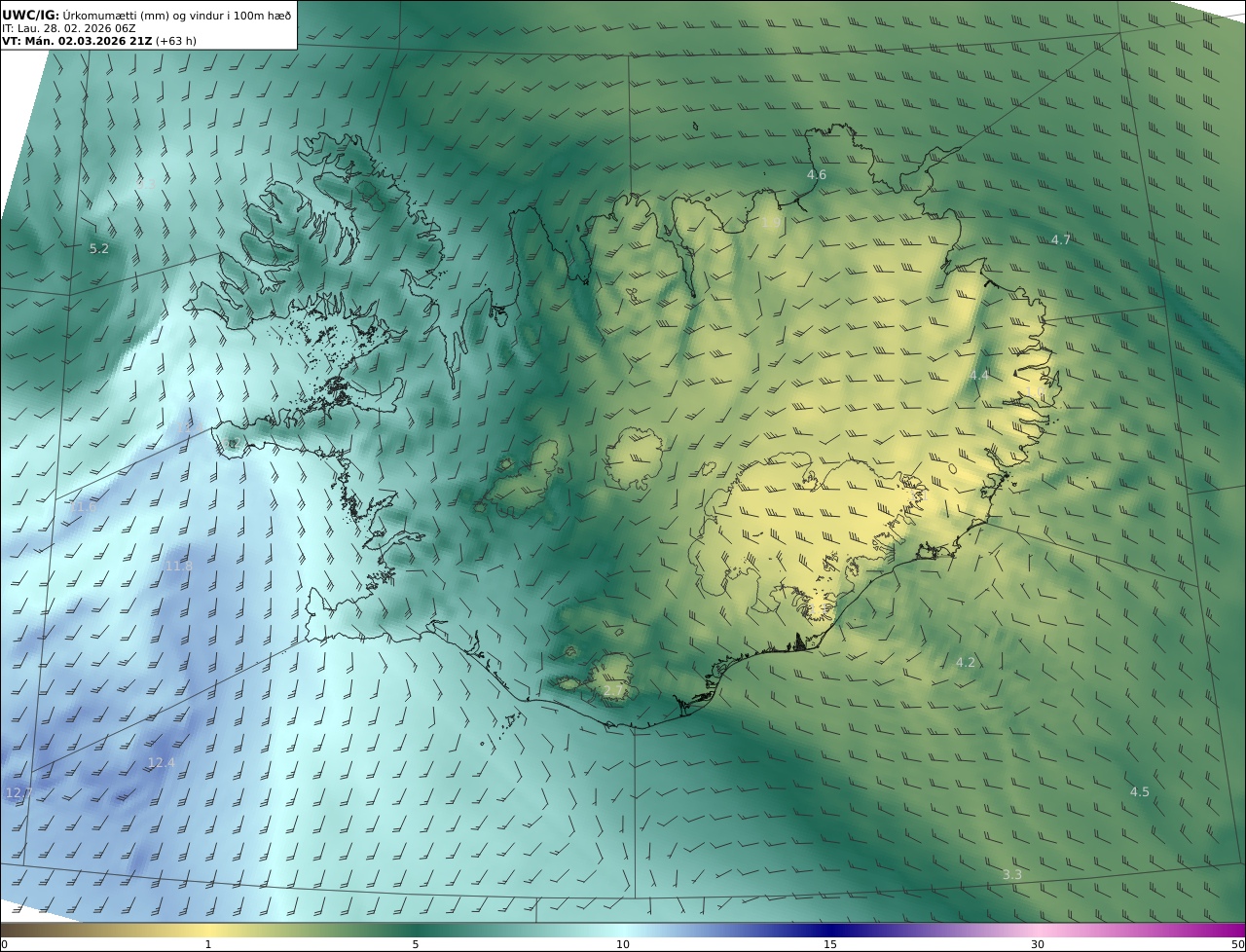Click the 2.7 value label
This screenshot has height=952, width=1246.
[613, 691]
